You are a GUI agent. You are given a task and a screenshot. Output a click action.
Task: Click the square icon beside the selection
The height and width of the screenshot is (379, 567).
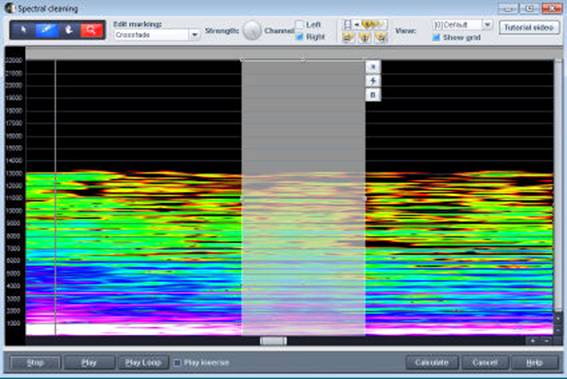pos(373,95)
